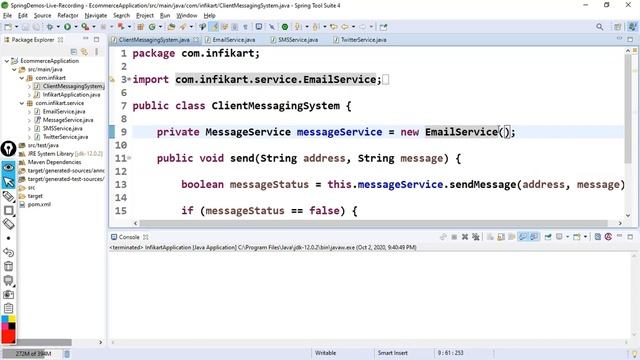Click the Relaunch Spring Boot green circle icon

click(285, 27)
